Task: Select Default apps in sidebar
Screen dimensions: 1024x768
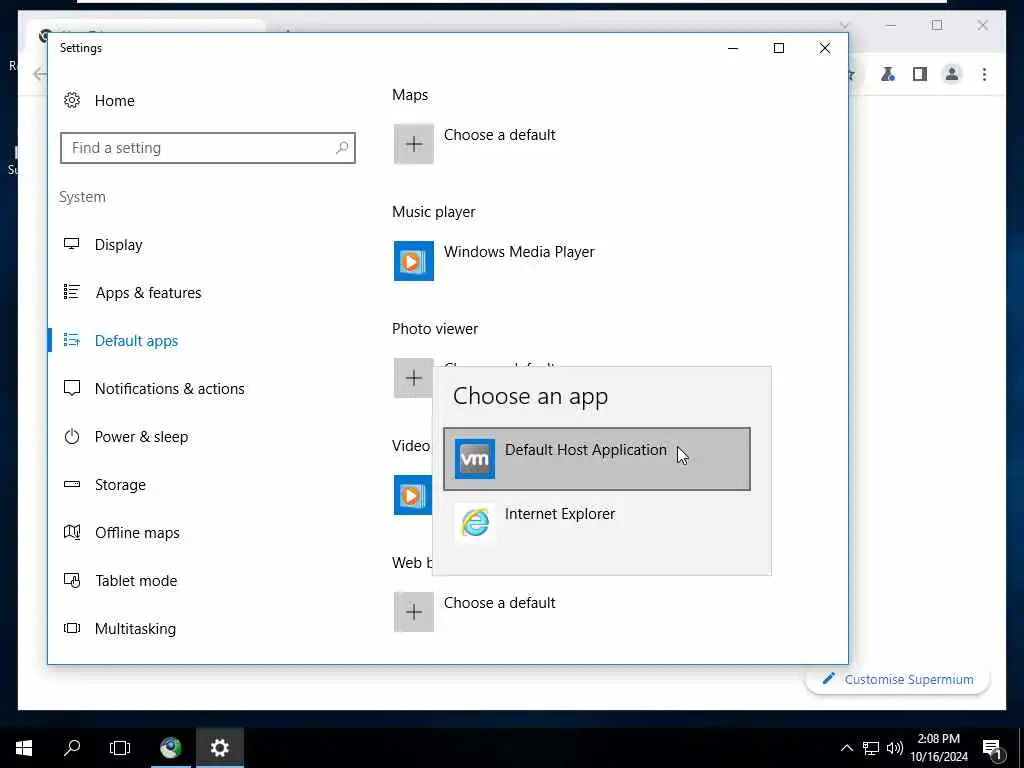Action: click(136, 341)
